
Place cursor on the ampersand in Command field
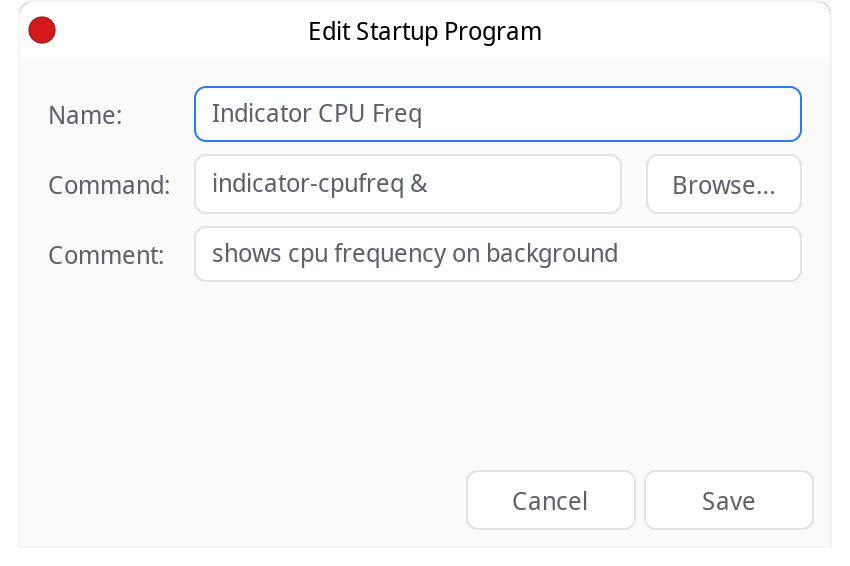pos(418,183)
